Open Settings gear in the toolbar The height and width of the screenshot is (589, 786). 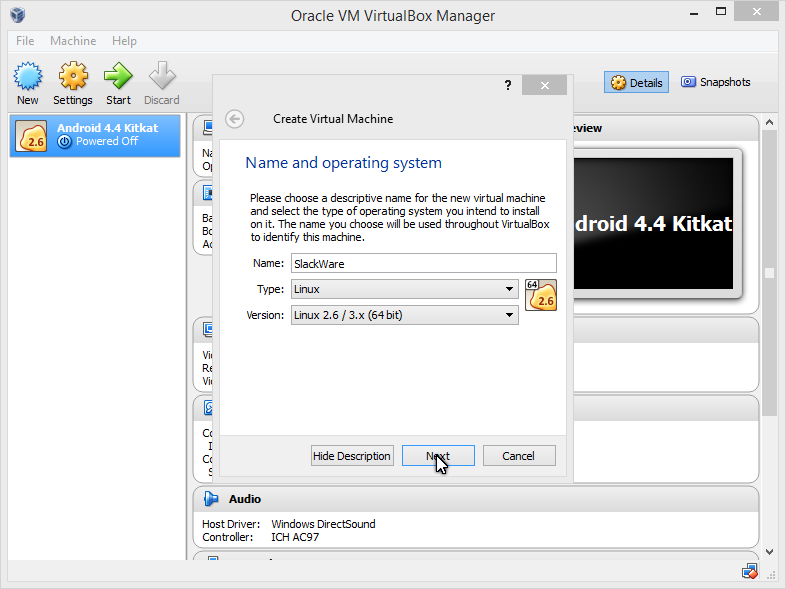coord(73,76)
